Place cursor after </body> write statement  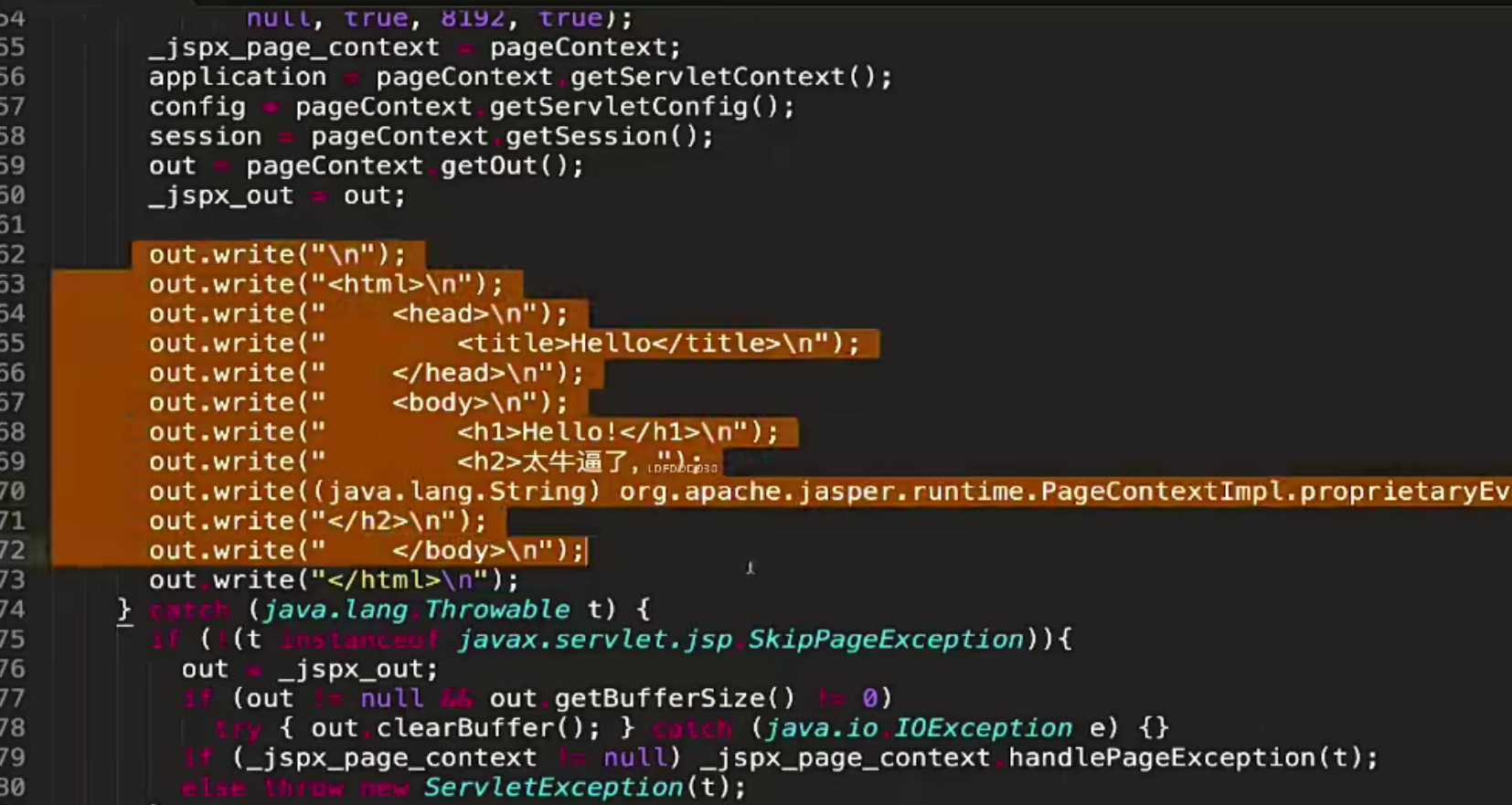[585, 551]
